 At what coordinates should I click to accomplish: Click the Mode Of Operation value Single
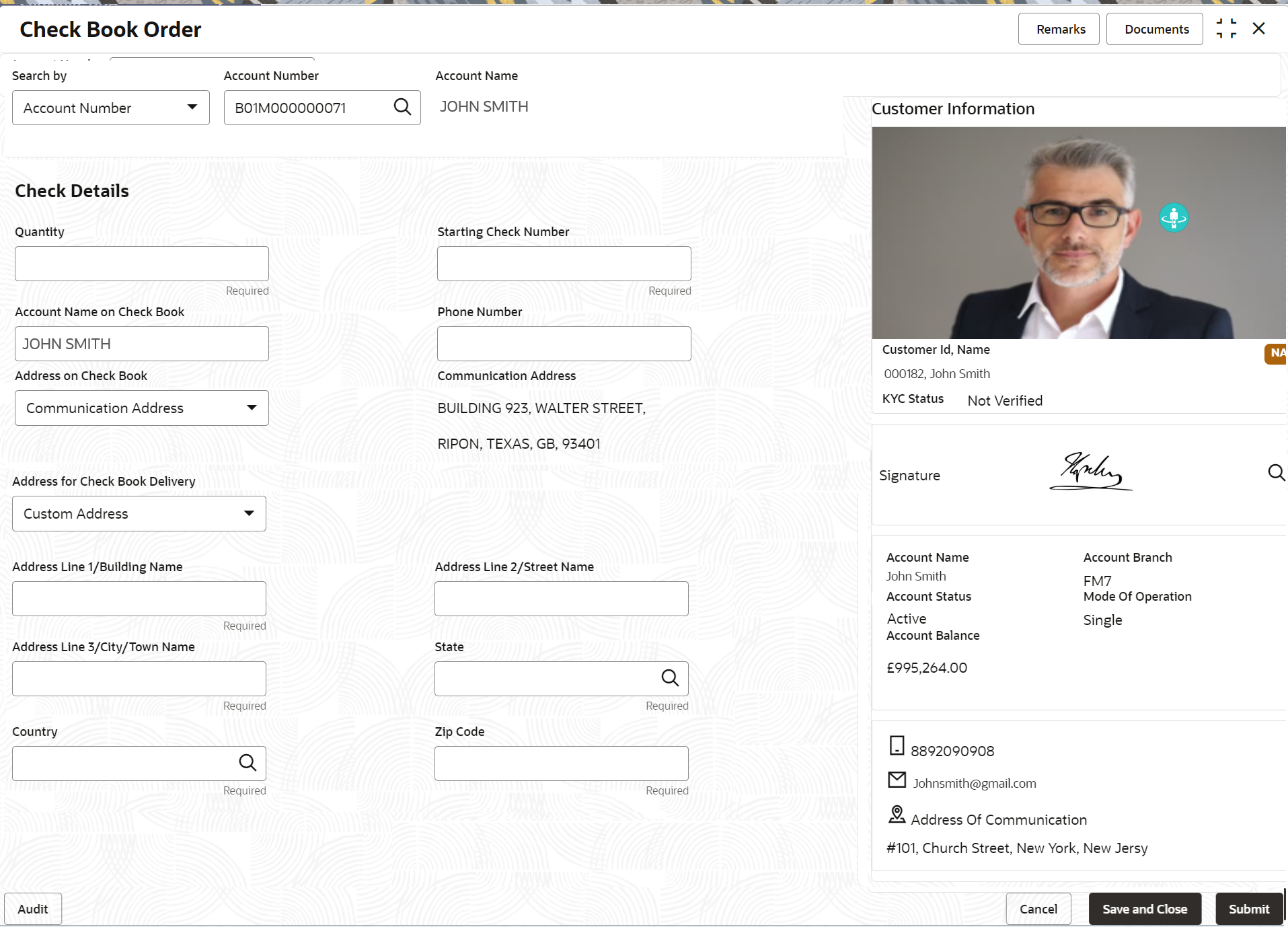pos(1102,620)
